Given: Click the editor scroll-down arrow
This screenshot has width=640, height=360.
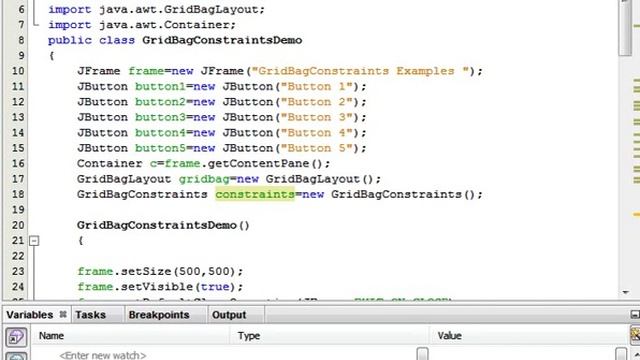Looking at the screenshot, I should point(625,292).
